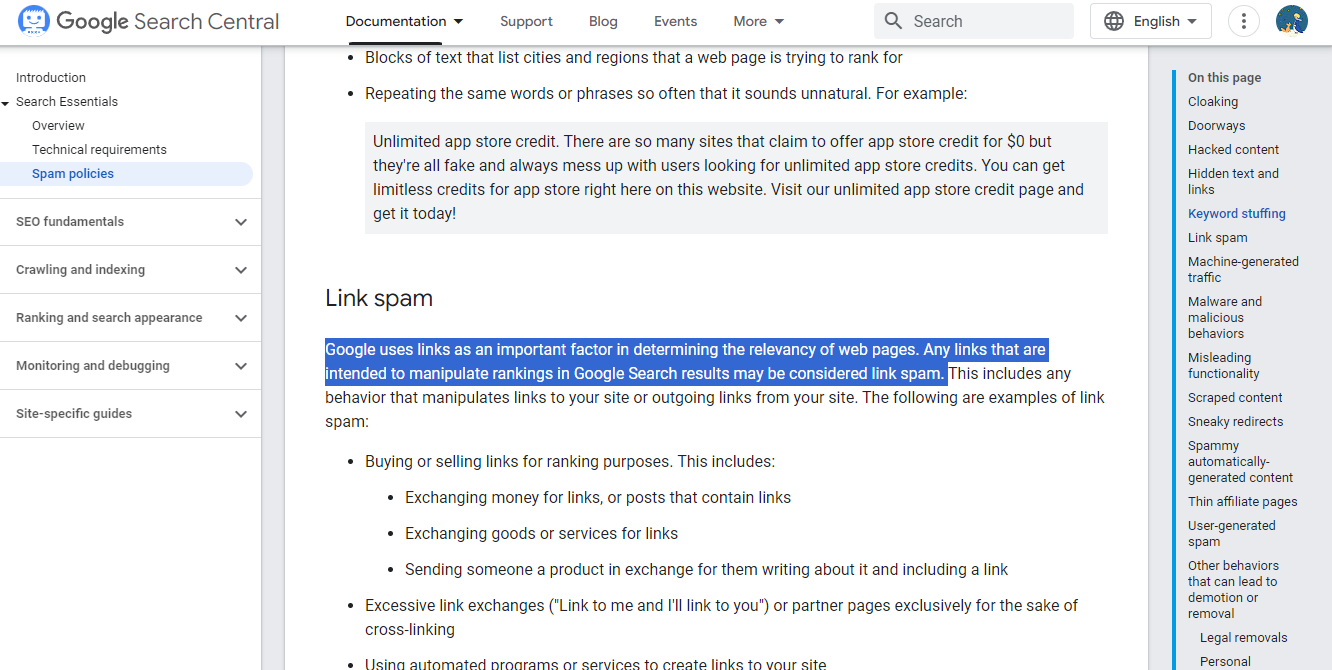Viewport: 1332px width, 670px height.
Task: Expand the SEO fundamentals section
Action: pos(130,222)
